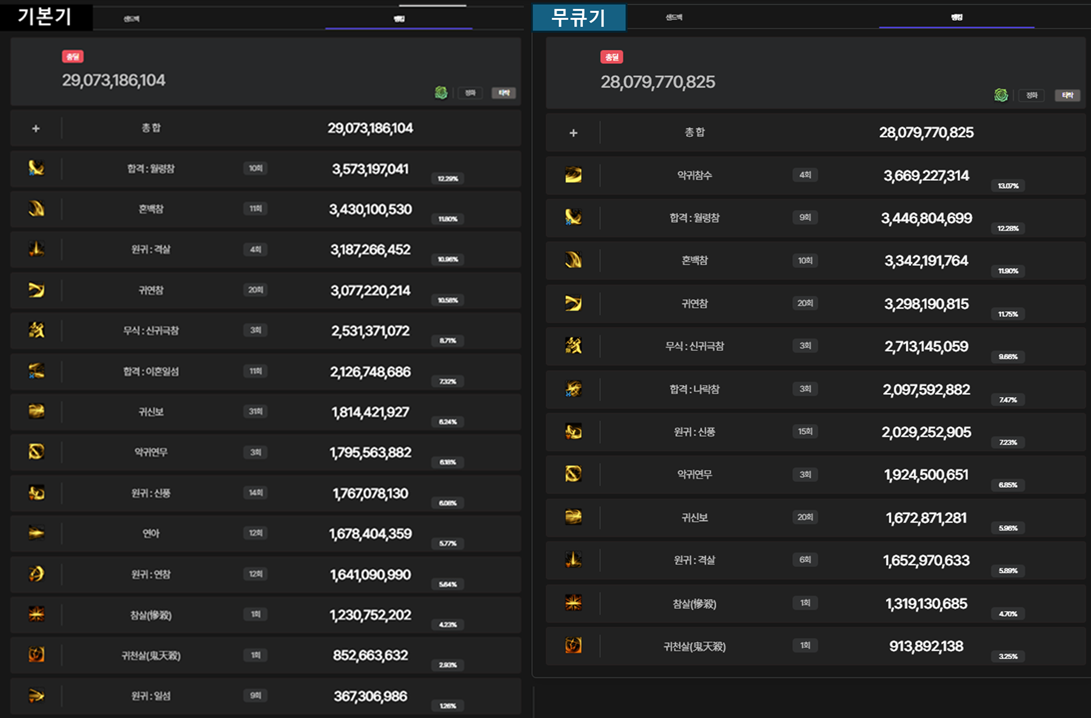Click the 합격 : 이혼일섬 skill icon
Image resolution: width=1091 pixels, height=718 pixels.
[x=37, y=371]
